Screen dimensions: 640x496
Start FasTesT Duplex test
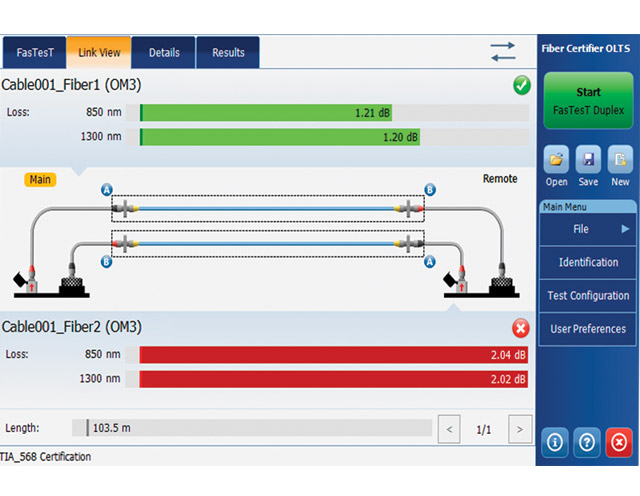(x=588, y=100)
